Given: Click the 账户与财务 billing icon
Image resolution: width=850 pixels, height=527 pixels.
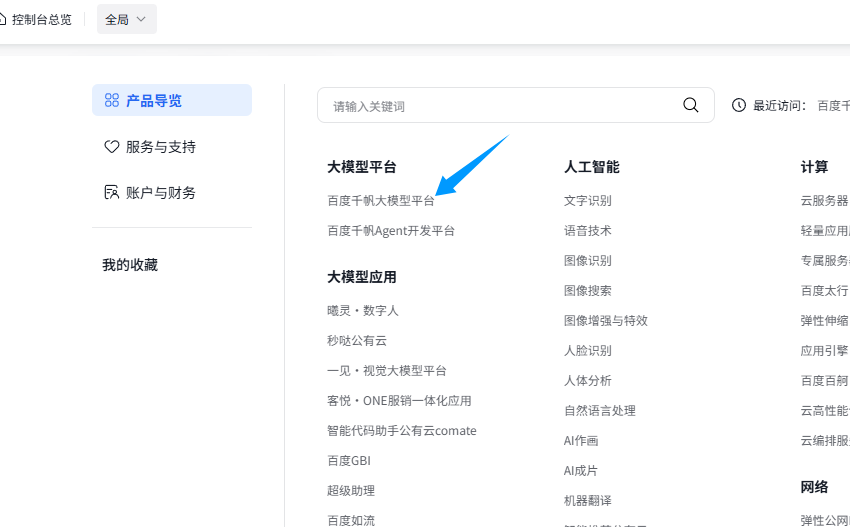Looking at the screenshot, I should (112, 193).
